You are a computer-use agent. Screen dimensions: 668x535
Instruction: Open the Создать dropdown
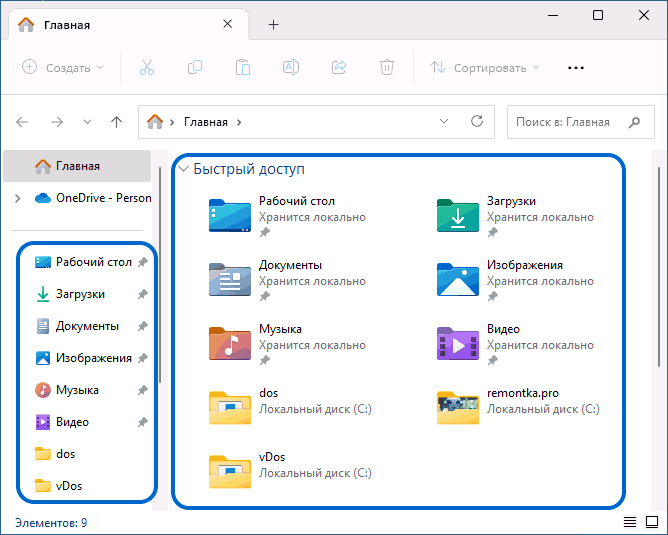(x=63, y=68)
